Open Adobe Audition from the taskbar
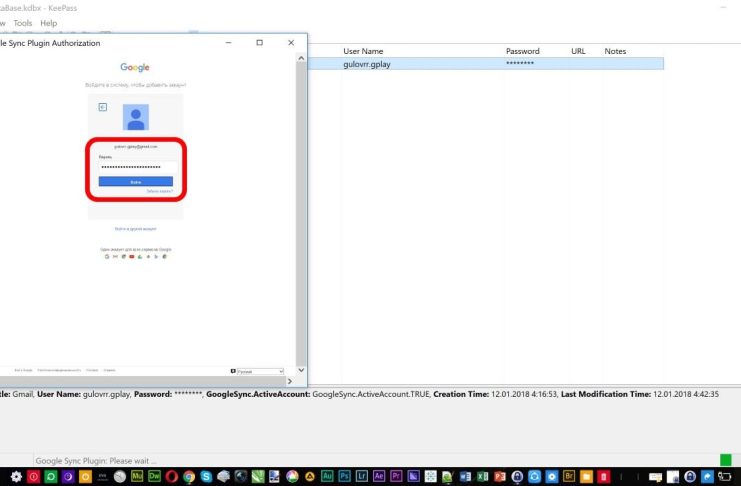741x486 pixels. (327, 477)
